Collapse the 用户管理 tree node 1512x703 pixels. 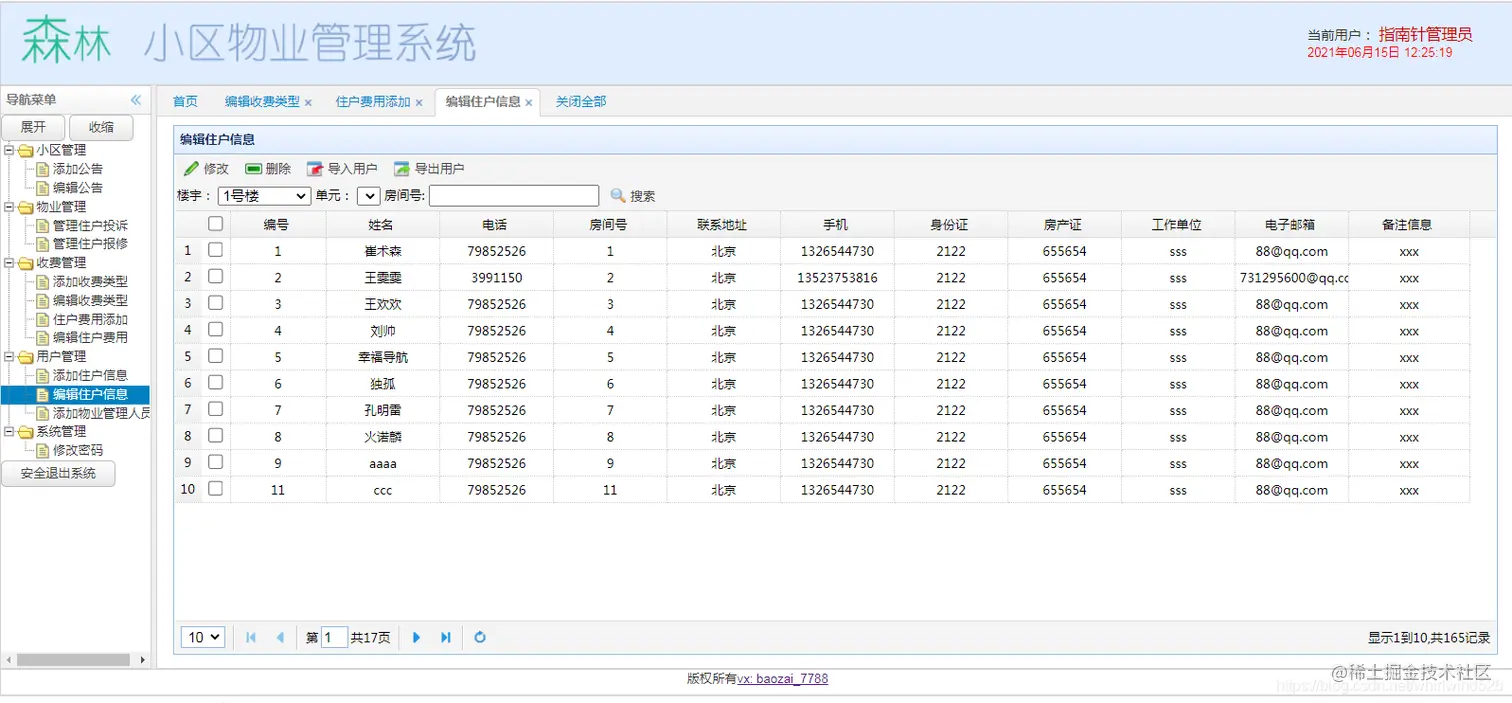click(9, 357)
